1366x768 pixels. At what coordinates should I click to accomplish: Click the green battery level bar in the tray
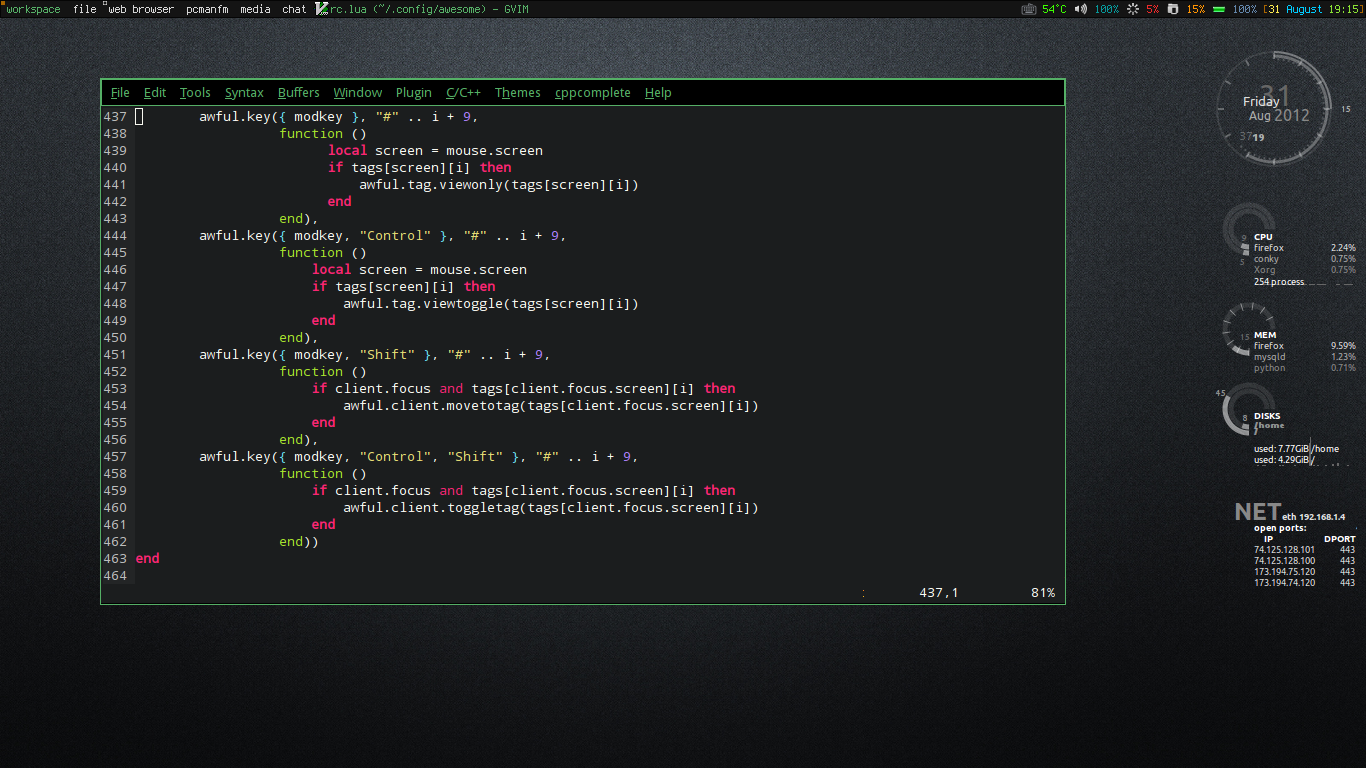1218,9
